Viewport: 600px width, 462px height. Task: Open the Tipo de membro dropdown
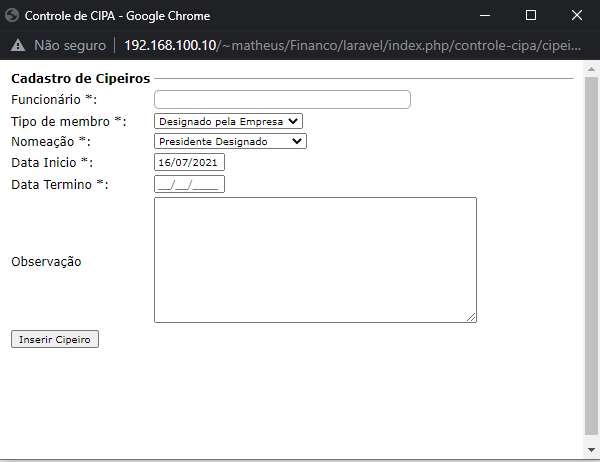(x=228, y=121)
